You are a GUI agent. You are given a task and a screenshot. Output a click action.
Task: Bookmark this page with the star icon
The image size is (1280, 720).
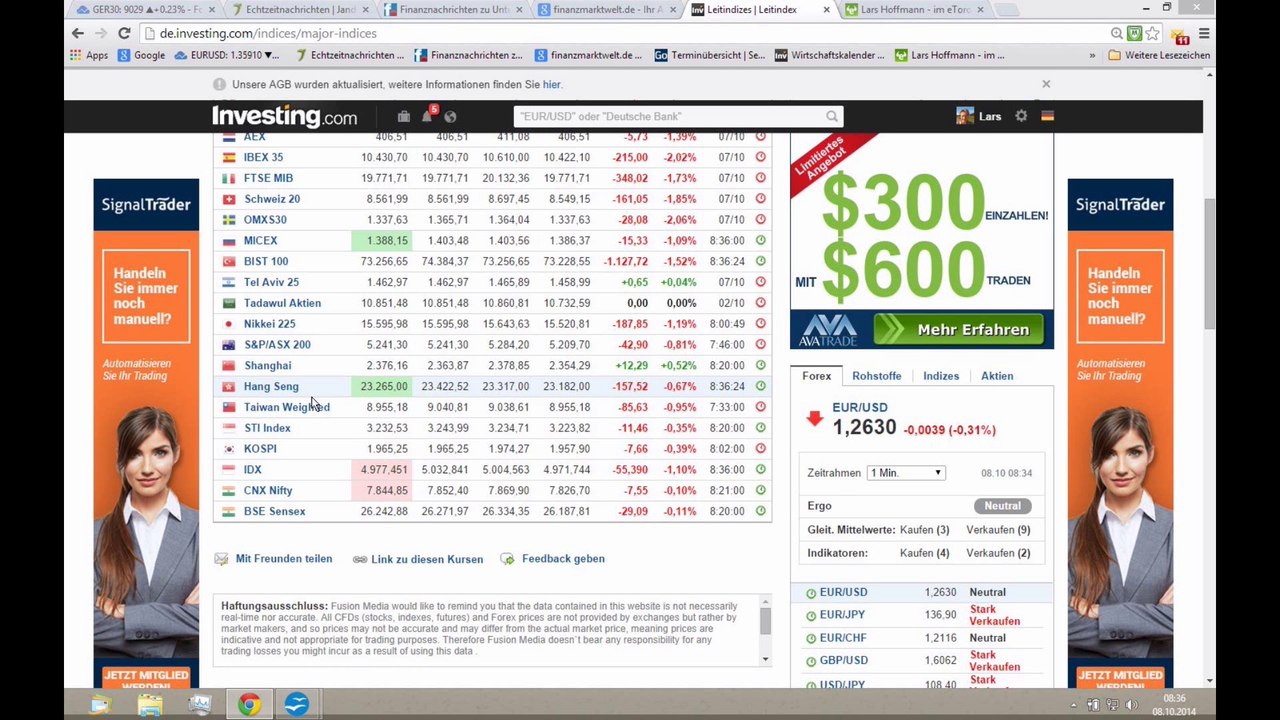(1152, 33)
